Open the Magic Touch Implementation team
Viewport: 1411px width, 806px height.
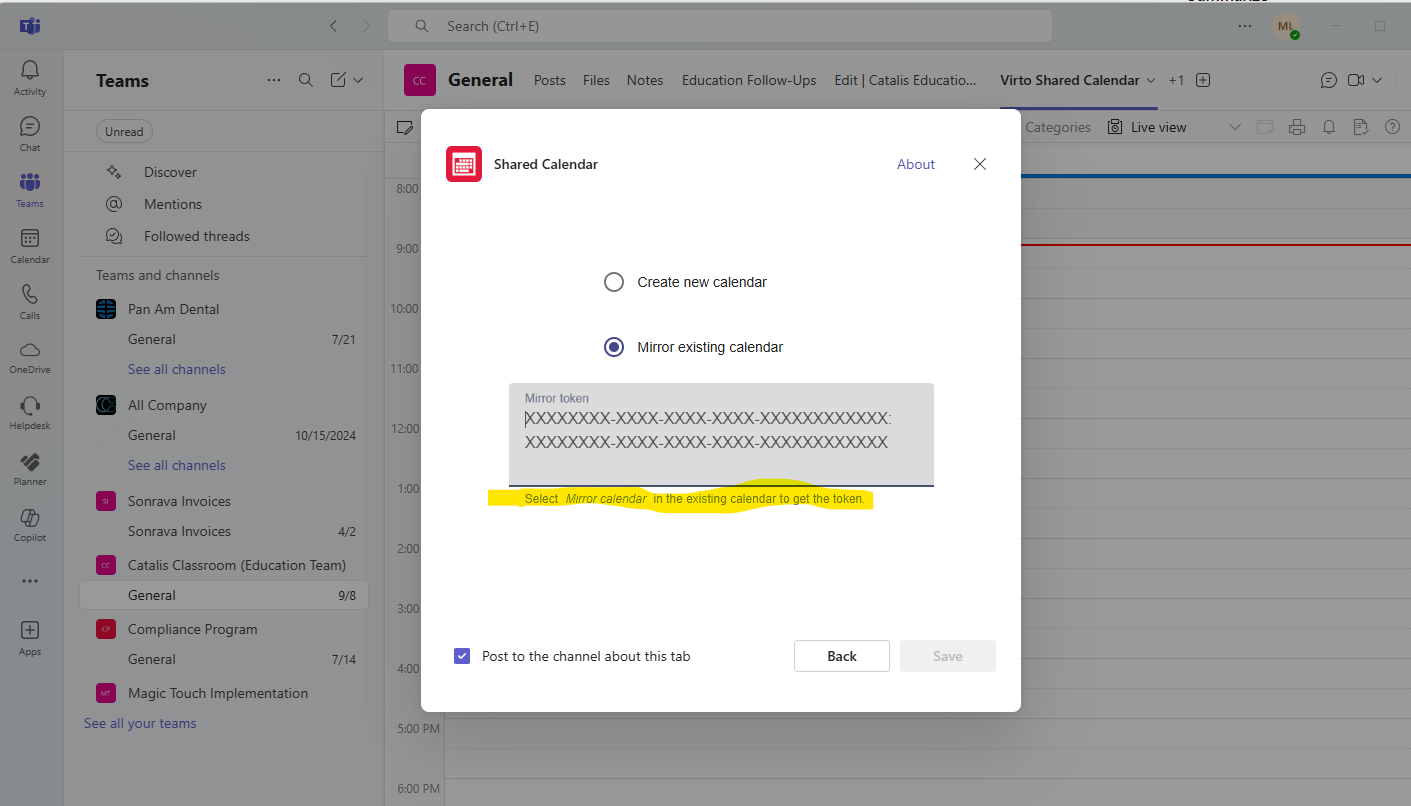pyautogui.click(x=218, y=693)
